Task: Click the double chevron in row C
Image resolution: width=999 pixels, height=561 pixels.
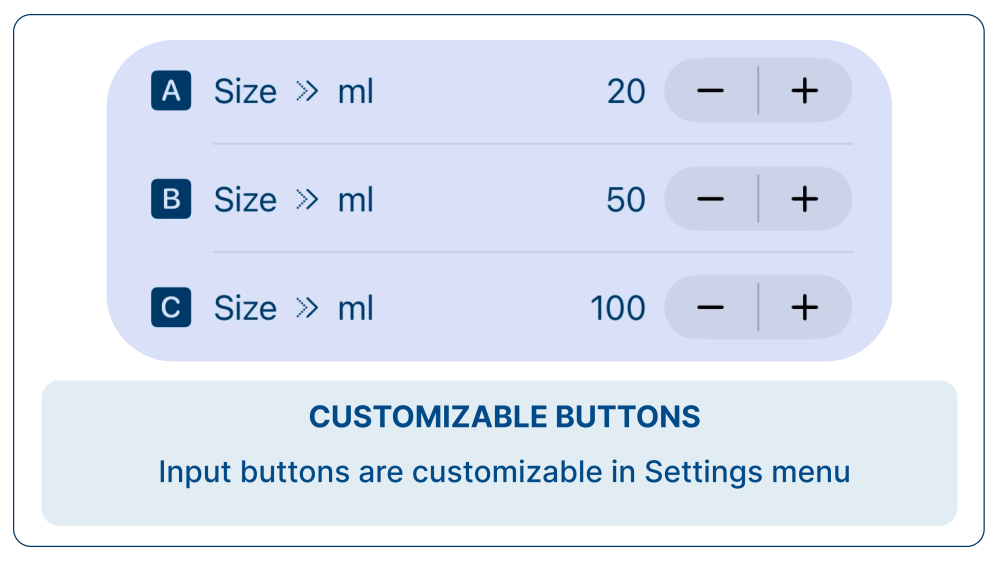Action: click(307, 308)
